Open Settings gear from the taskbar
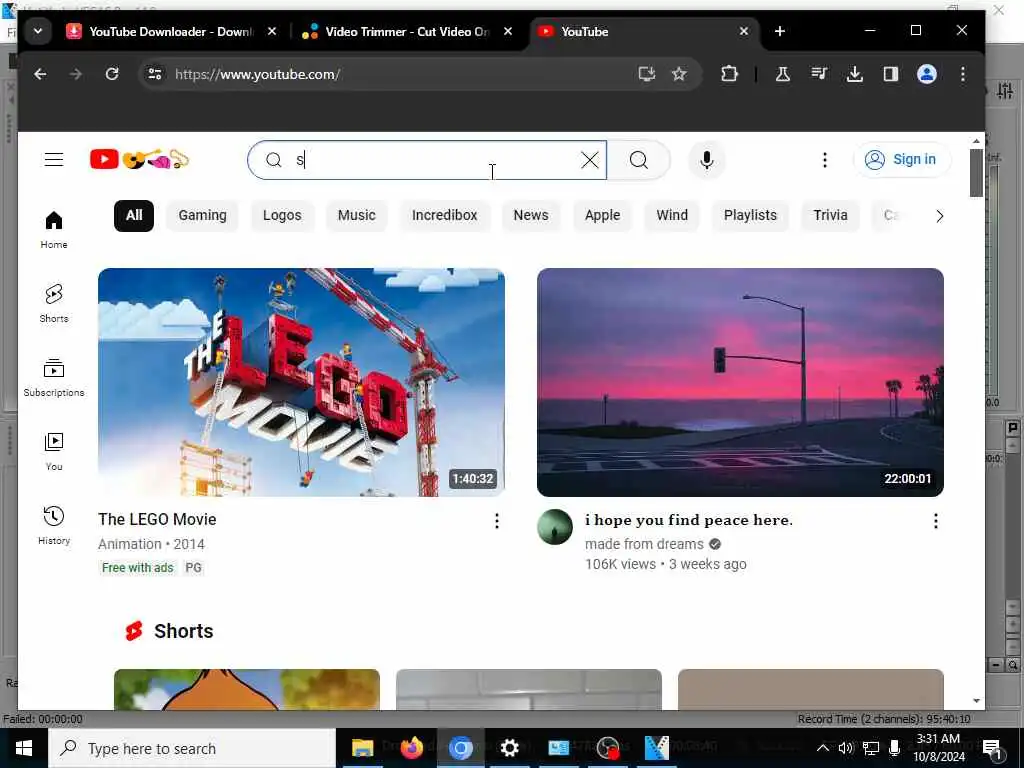Image resolution: width=1024 pixels, height=768 pixels. click(x=509, y=748)
